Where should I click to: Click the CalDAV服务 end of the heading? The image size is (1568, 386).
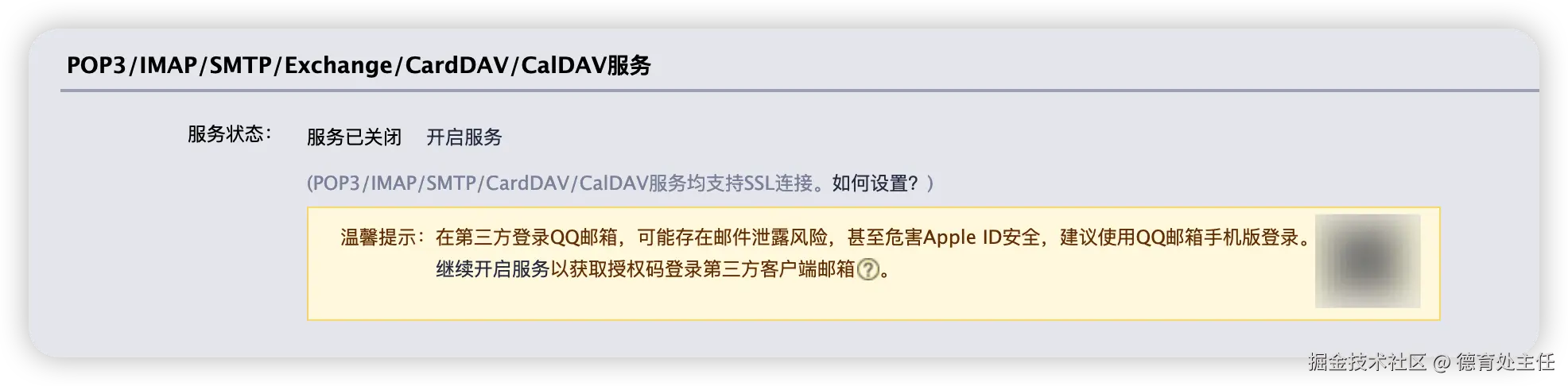point(586,65)
